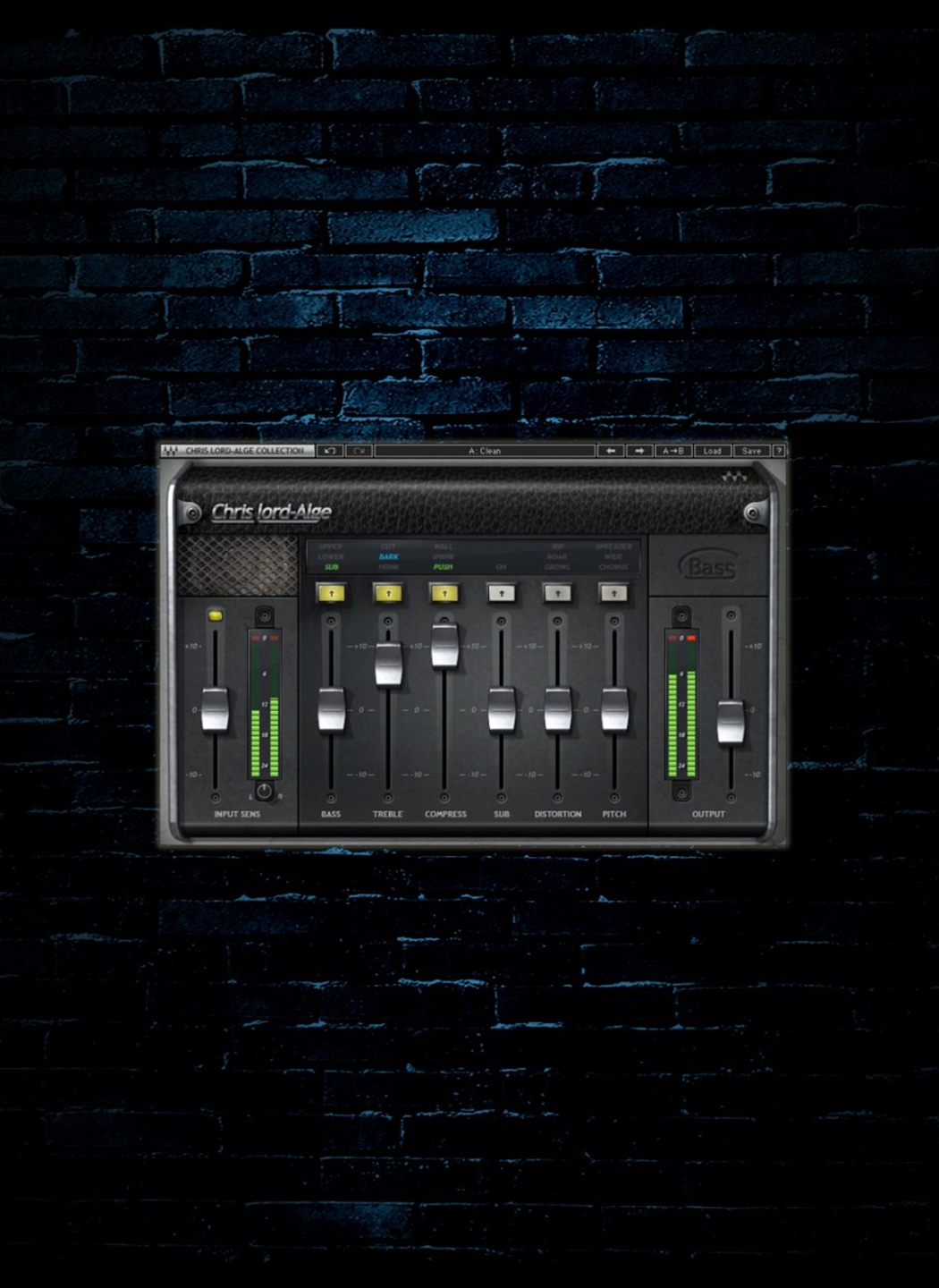Click the redo arrow icon
The image size is (939, 1288).
(x=360, y=451)
